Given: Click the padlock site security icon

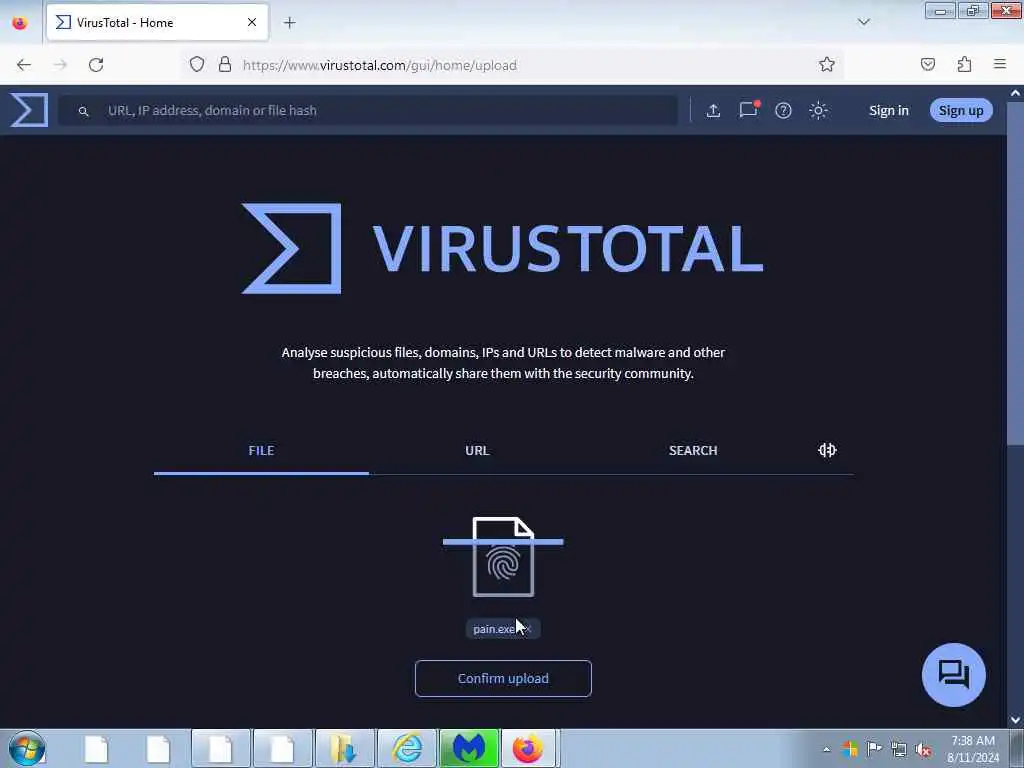Looking at the screenshot, I should (x=225, y=64).
